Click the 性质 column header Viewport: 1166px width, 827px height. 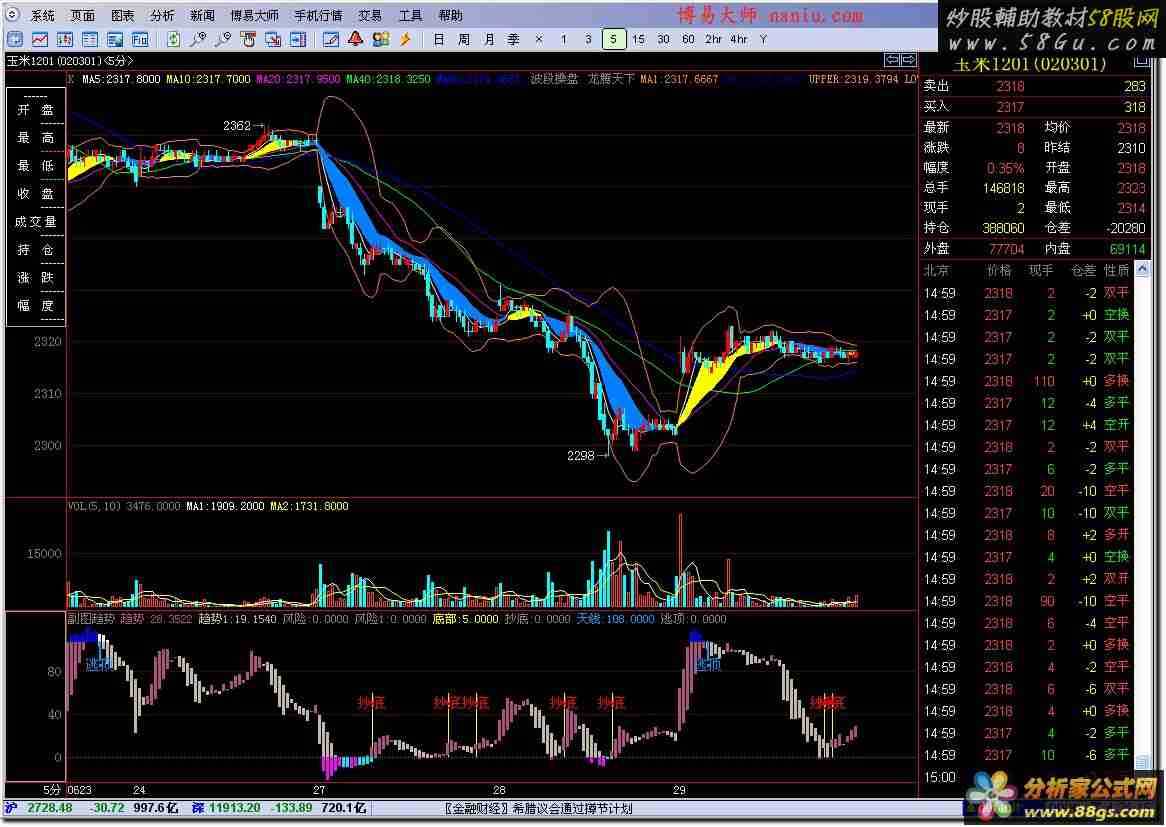pos(1116,269)
